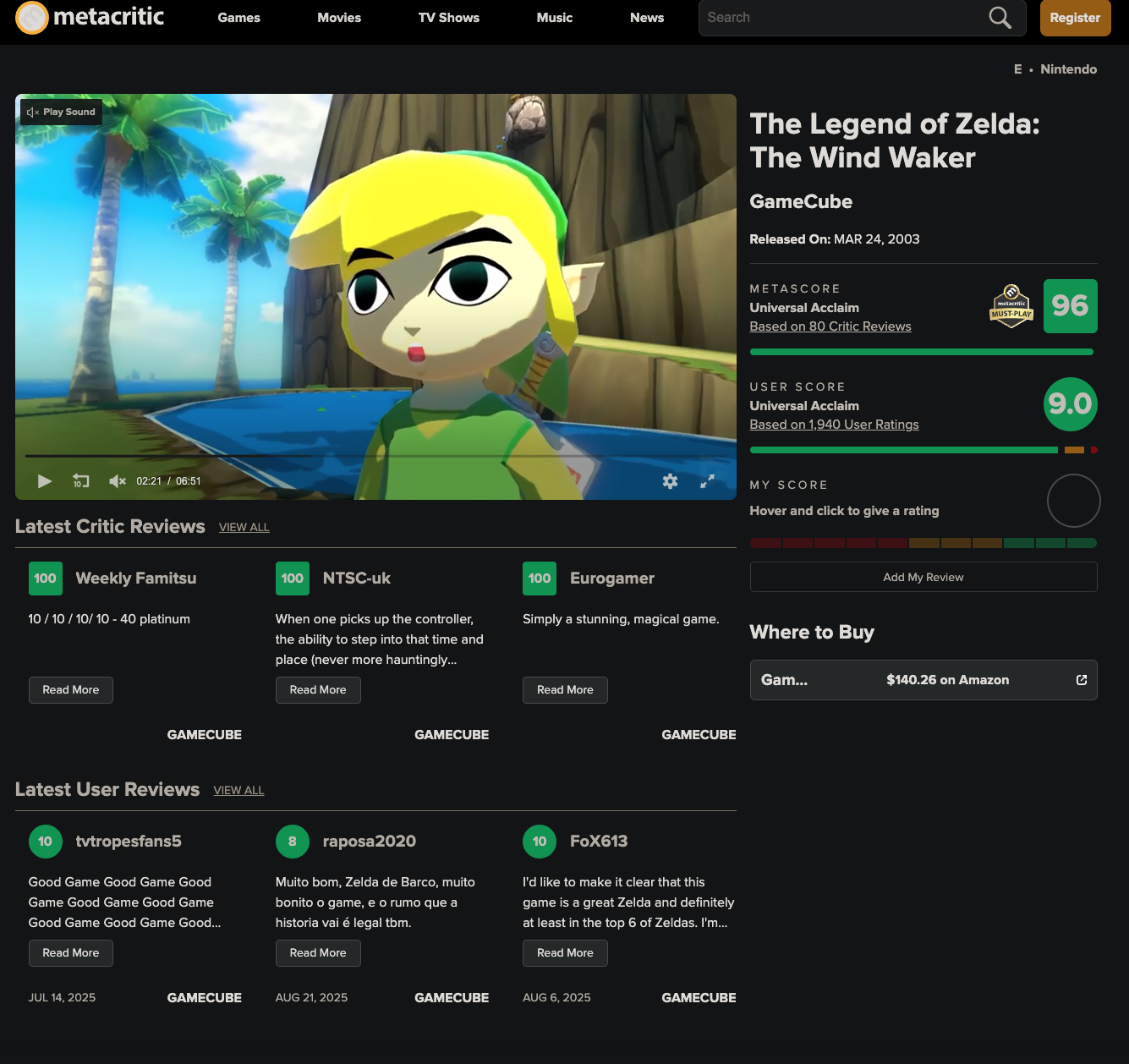Open the Music menu
The height and width of the screenshot is (1064, 1129).
point(555,18)
